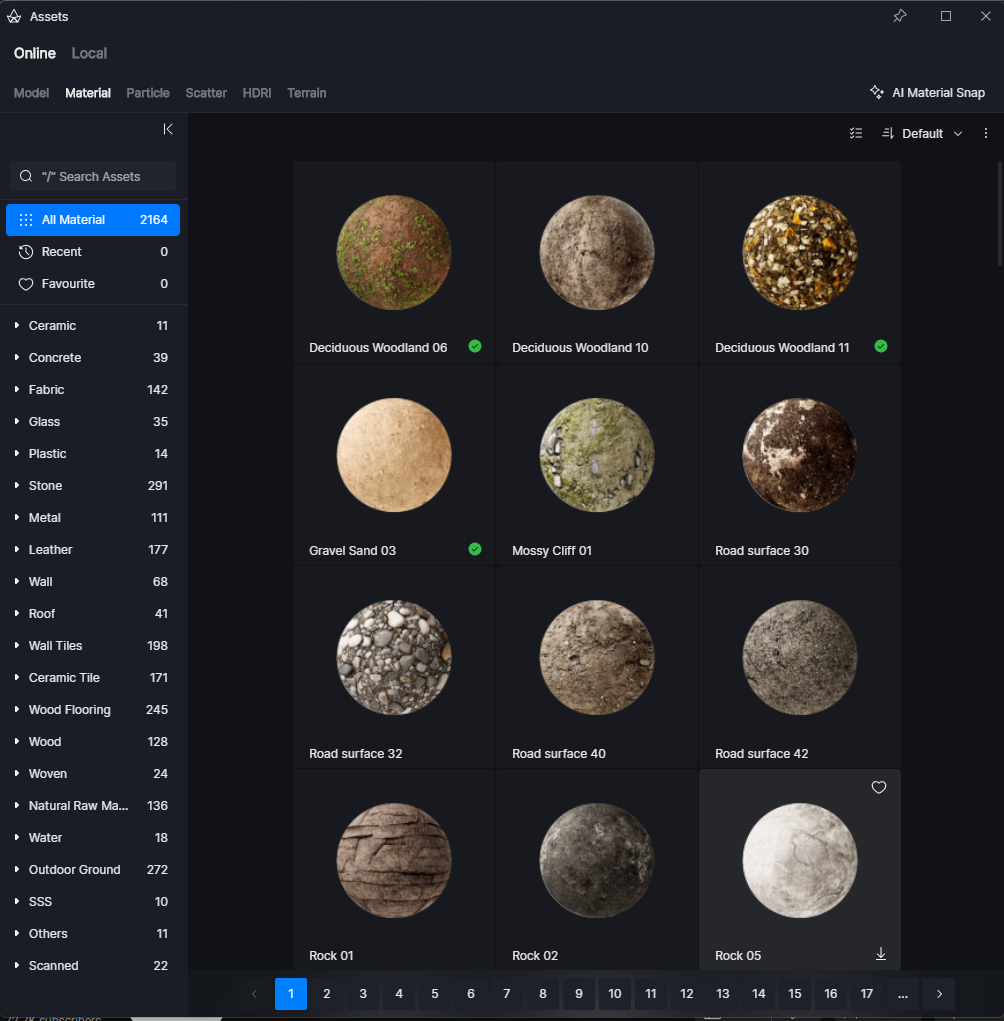Select the Plastic category

point(93,454)
